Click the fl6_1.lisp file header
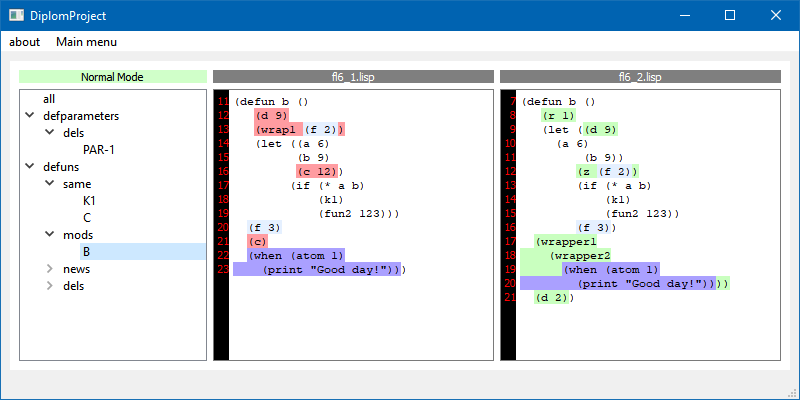Screen dimensions: 800x400 pos(353,76)
